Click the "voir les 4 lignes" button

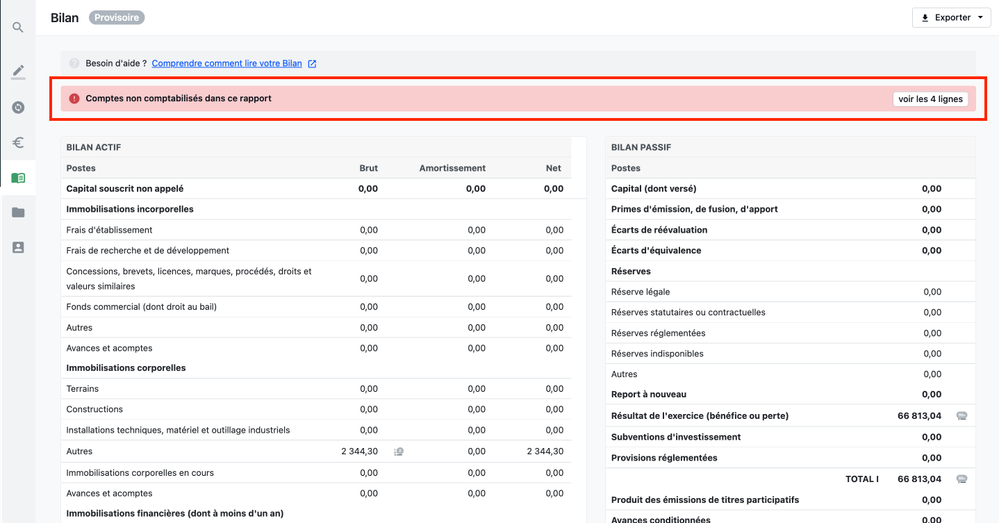pos(930,99)
